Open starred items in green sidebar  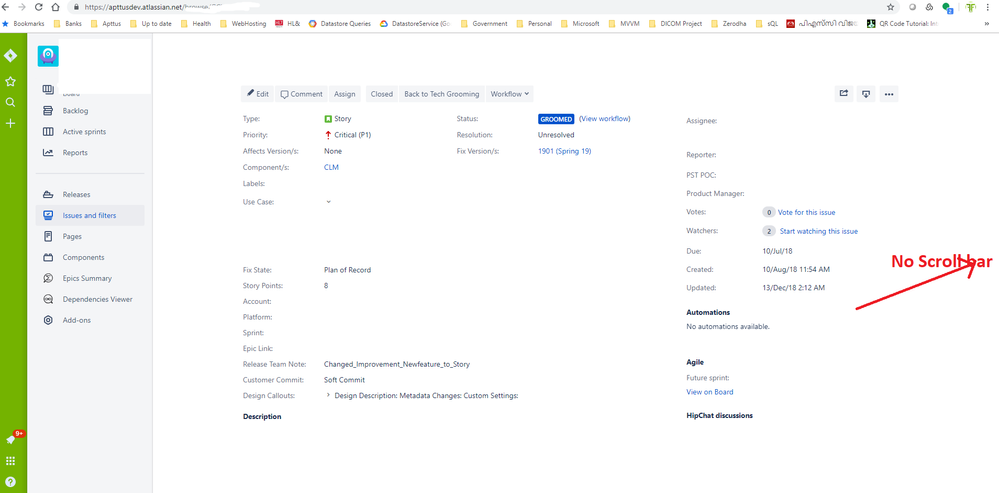coord(10,82)
